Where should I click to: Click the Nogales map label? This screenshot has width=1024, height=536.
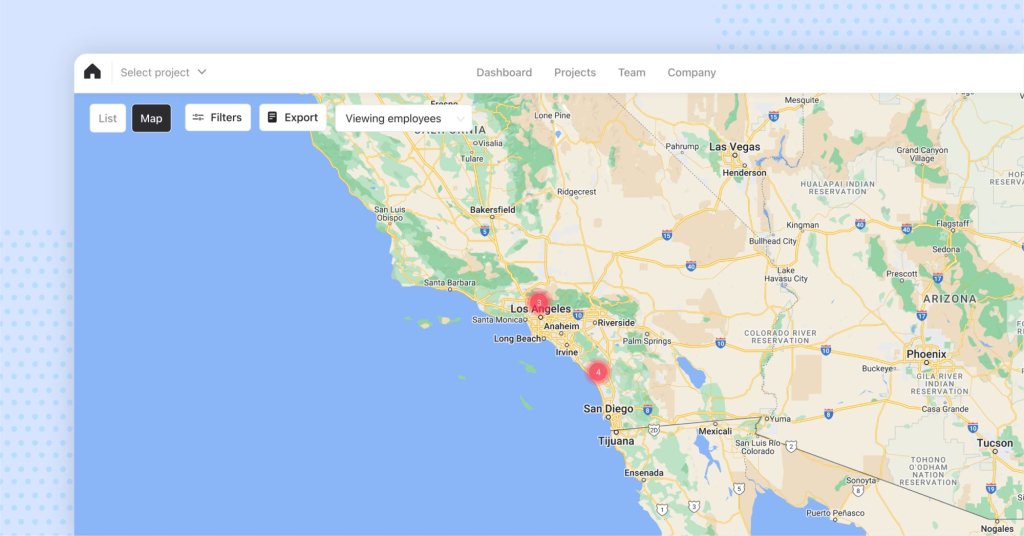coord(997,529)
